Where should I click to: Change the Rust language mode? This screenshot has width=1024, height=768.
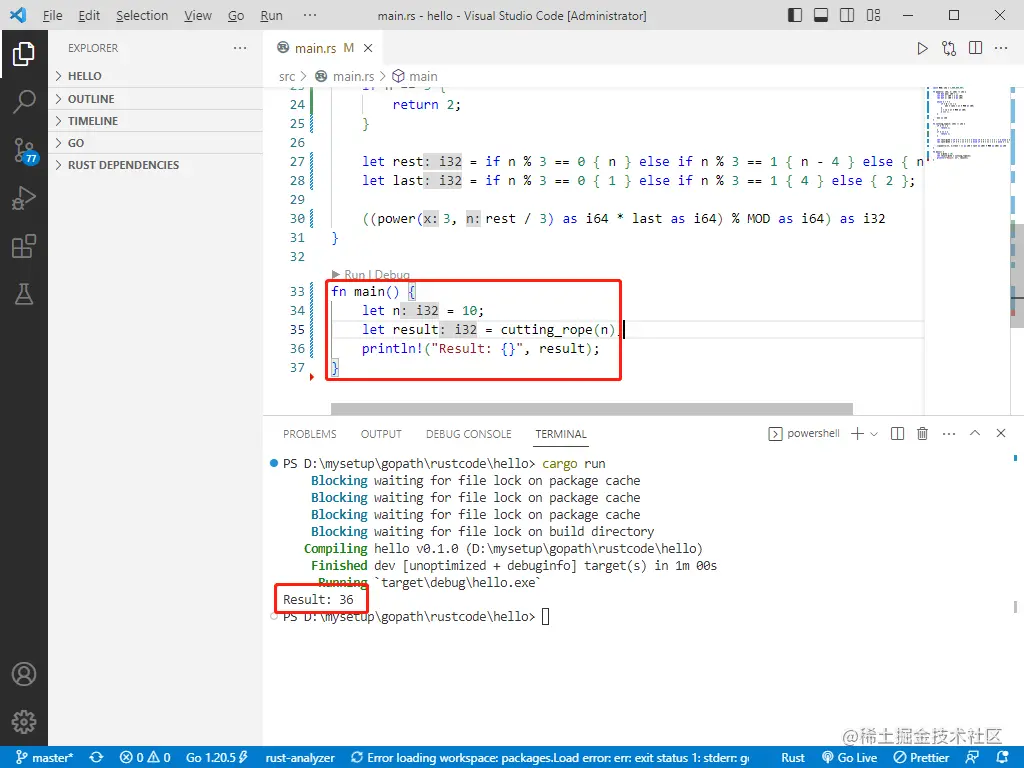tap(793, 758)
